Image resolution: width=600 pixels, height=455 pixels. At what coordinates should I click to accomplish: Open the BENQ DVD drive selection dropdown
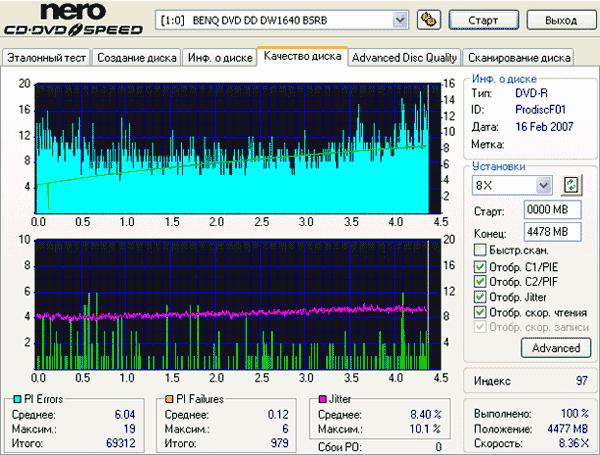coord(400,20)
